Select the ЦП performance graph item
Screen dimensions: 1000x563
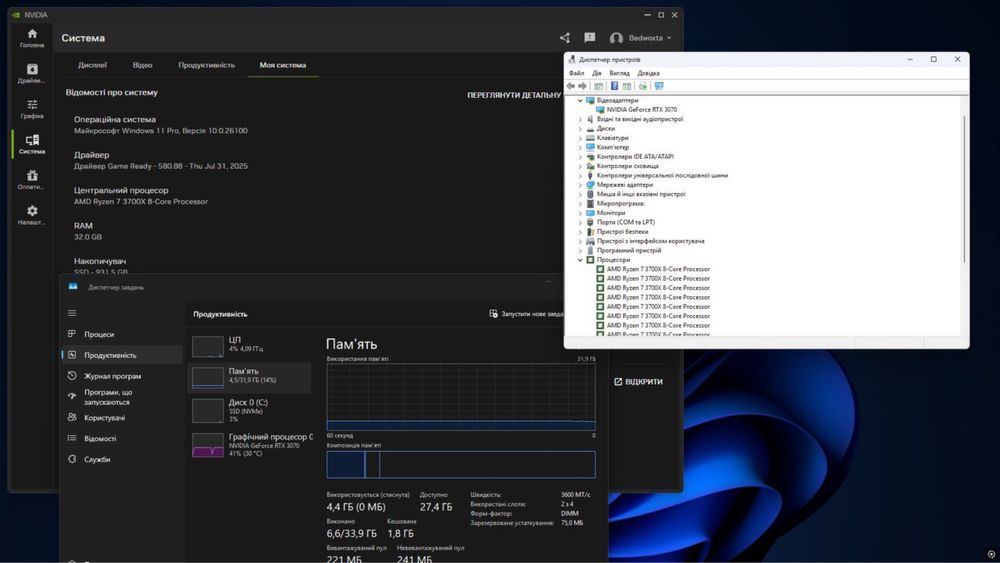coord(251,345)
